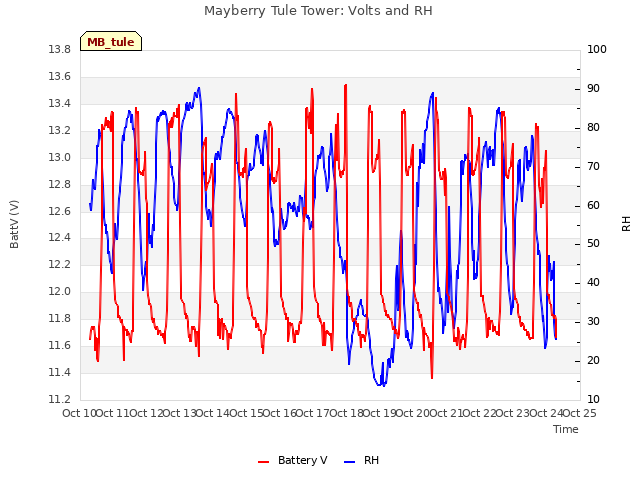Click the Oct 13 x-axis tick label
The height and width of the screenshot is (480, 640).
[179, 413]
